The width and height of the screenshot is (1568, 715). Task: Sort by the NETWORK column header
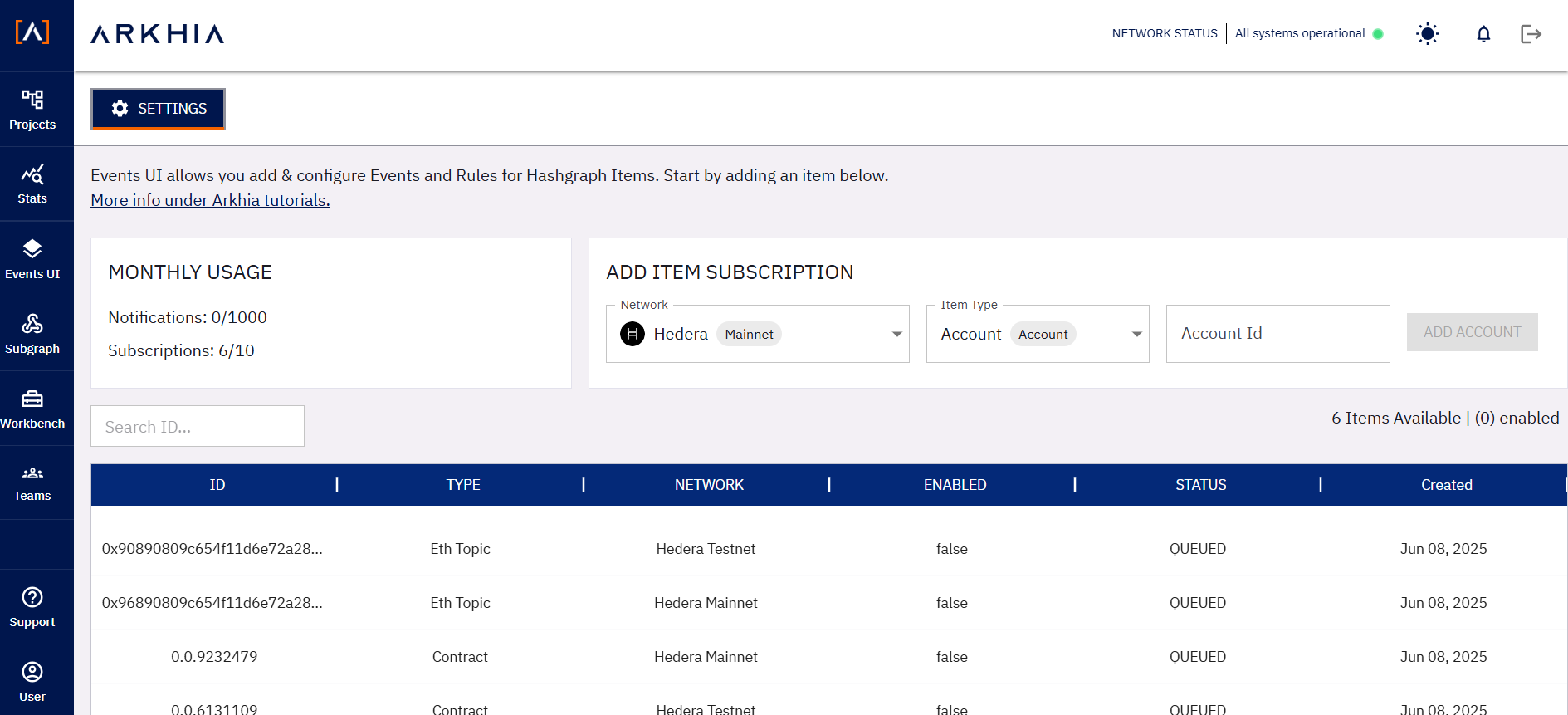709,485
